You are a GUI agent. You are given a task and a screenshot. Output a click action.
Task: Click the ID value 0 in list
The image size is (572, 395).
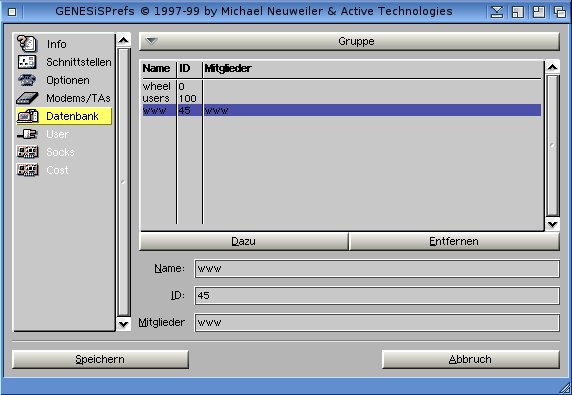181,86
